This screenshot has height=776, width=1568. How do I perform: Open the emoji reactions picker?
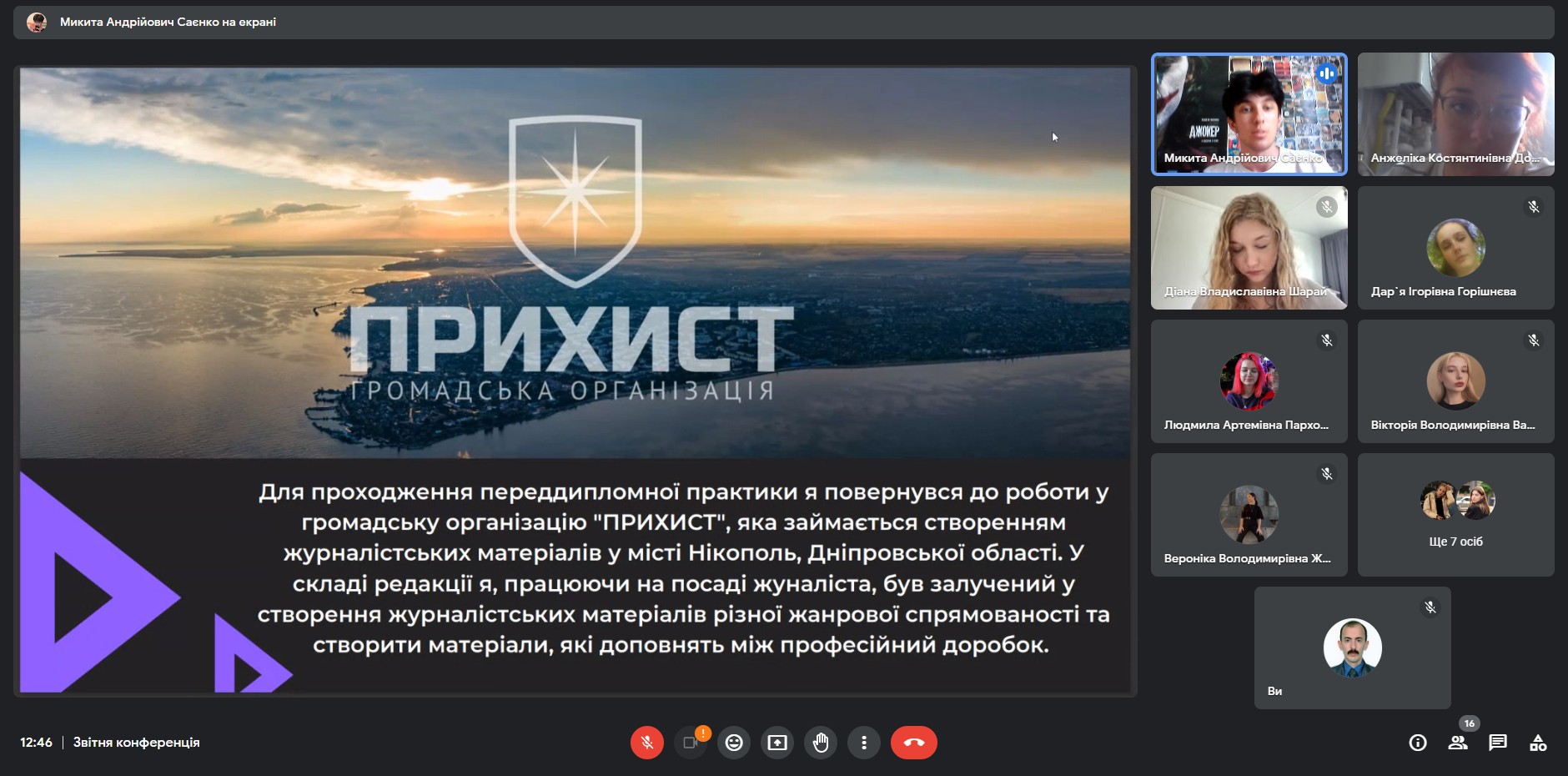tap(734, 743)
